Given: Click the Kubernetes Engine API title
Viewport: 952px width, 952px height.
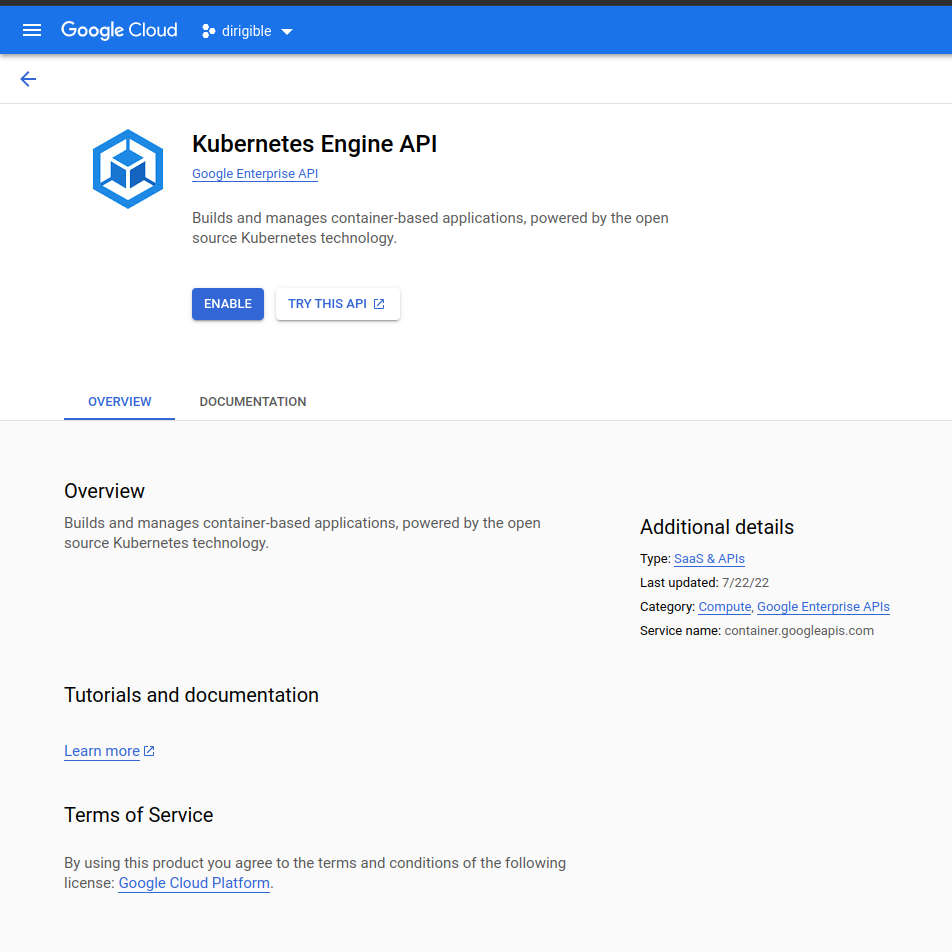Looking at the screenshot, I should coord(314,144).
